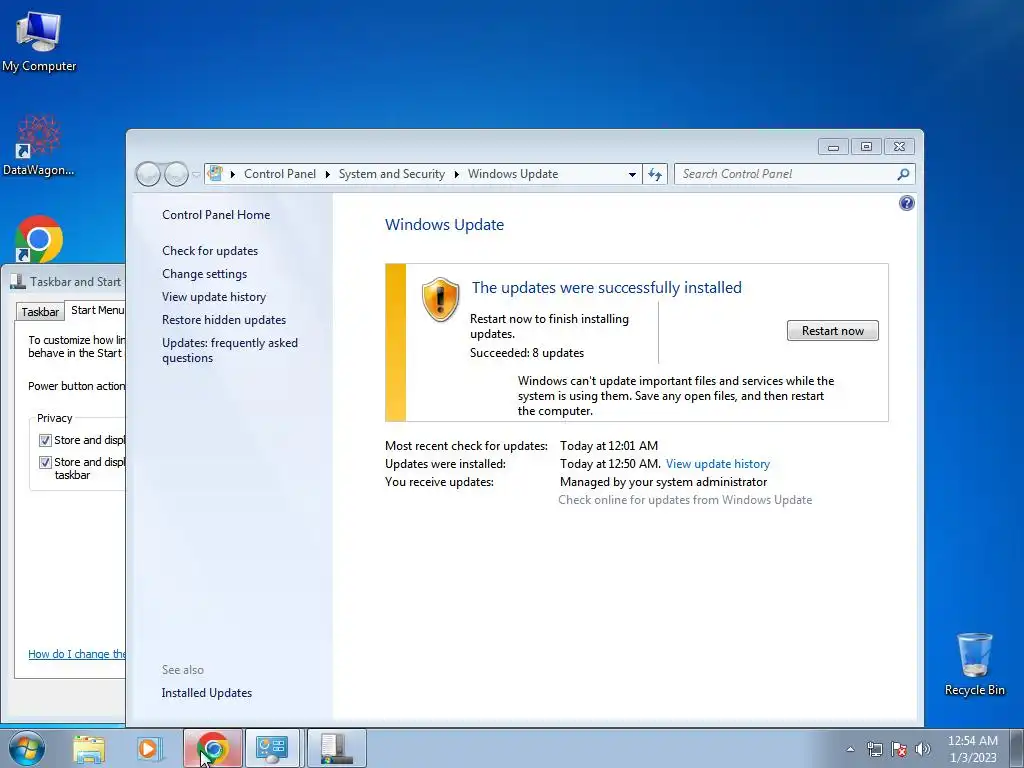Click the Forward navigation arrow

[x=176, y=174]
